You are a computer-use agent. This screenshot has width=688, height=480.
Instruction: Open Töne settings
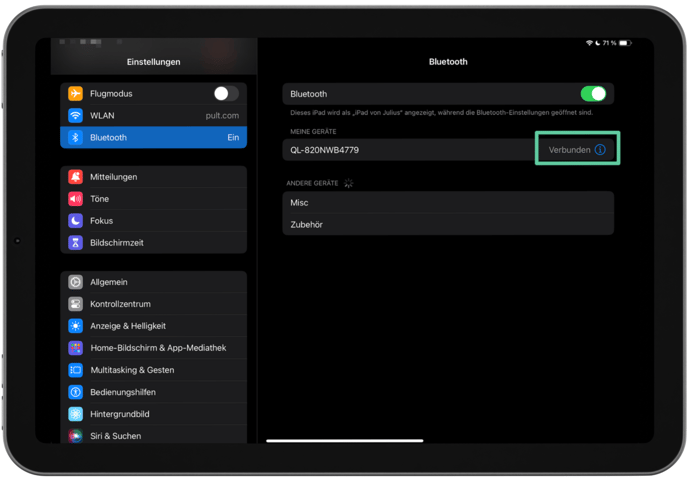(154, 199)
